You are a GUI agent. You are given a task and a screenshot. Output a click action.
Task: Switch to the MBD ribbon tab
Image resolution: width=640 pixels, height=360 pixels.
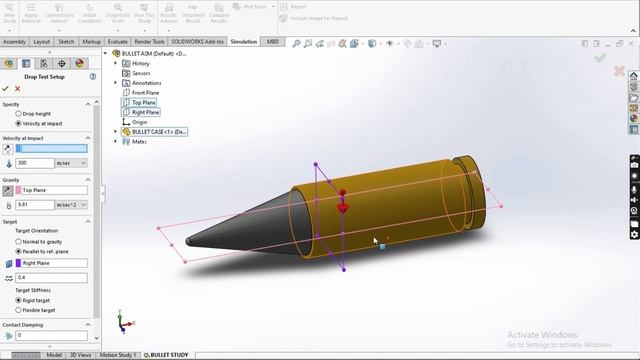[273, 42]
